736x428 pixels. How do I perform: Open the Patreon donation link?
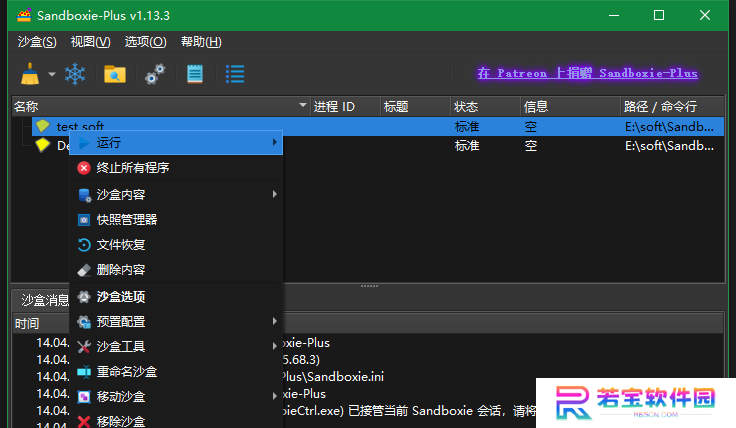[x=587, y=73]
